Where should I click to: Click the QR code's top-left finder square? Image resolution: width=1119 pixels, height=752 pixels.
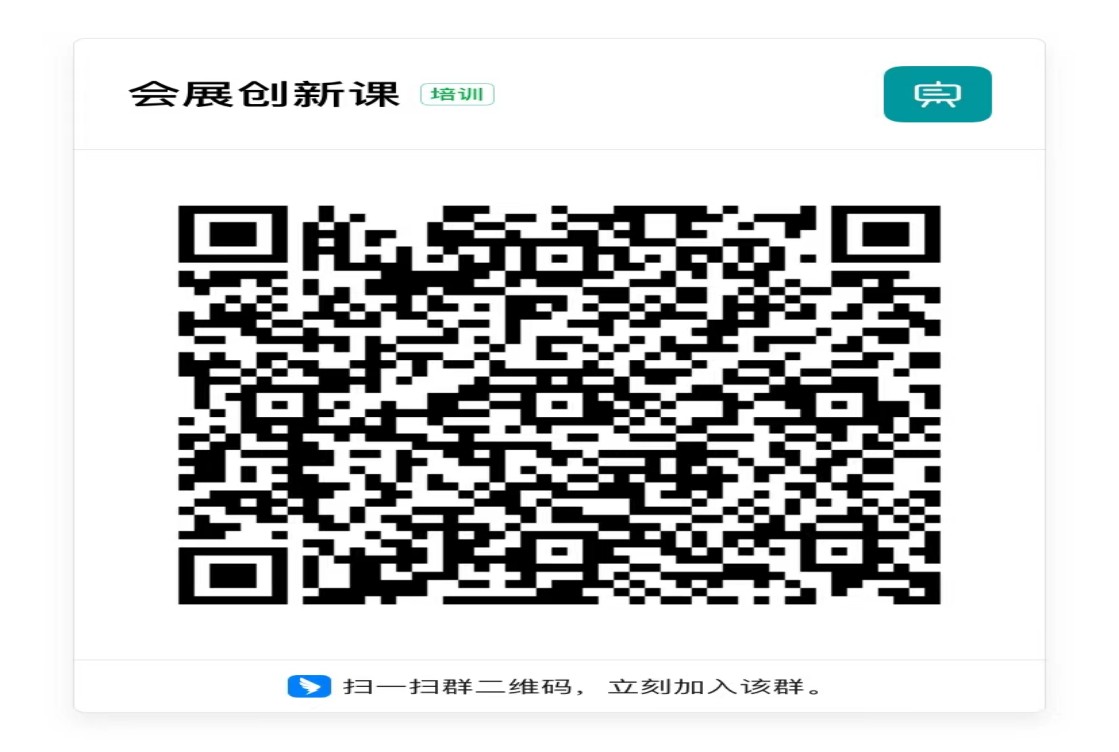click(x=233, y=234)
